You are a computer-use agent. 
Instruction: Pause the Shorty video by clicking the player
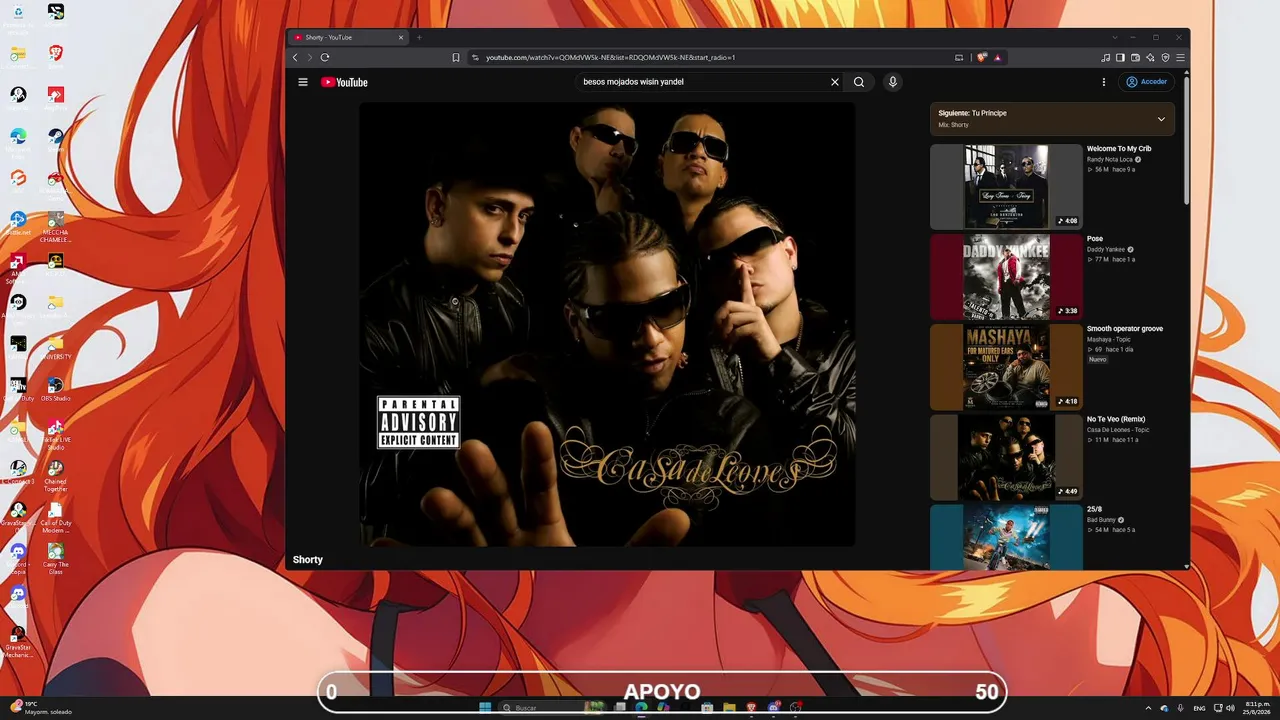607,324
